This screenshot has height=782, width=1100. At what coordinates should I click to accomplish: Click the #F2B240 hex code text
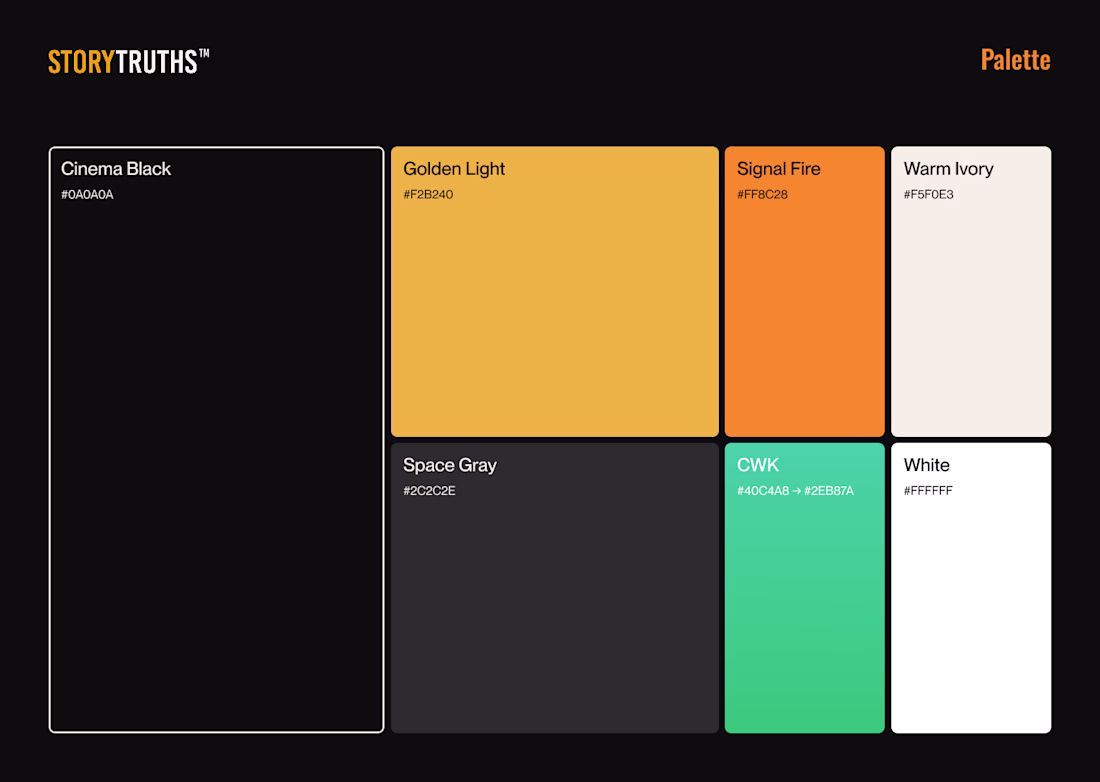click(x=428, y=195)
